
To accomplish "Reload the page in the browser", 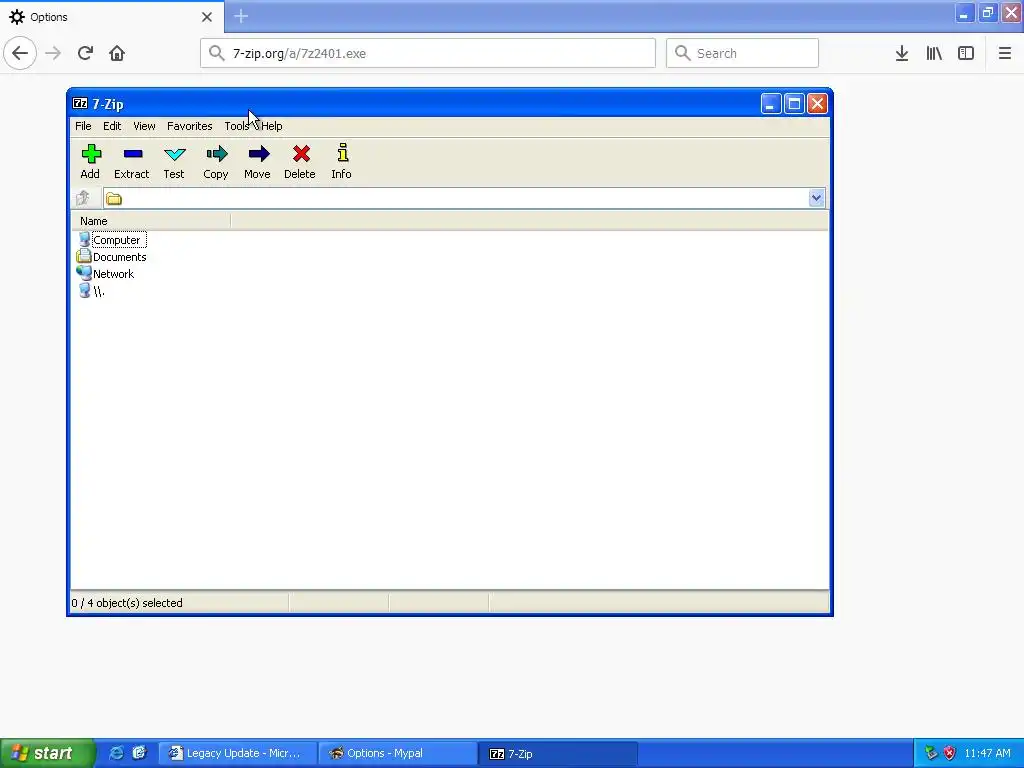I will click(x=85, y=53).
